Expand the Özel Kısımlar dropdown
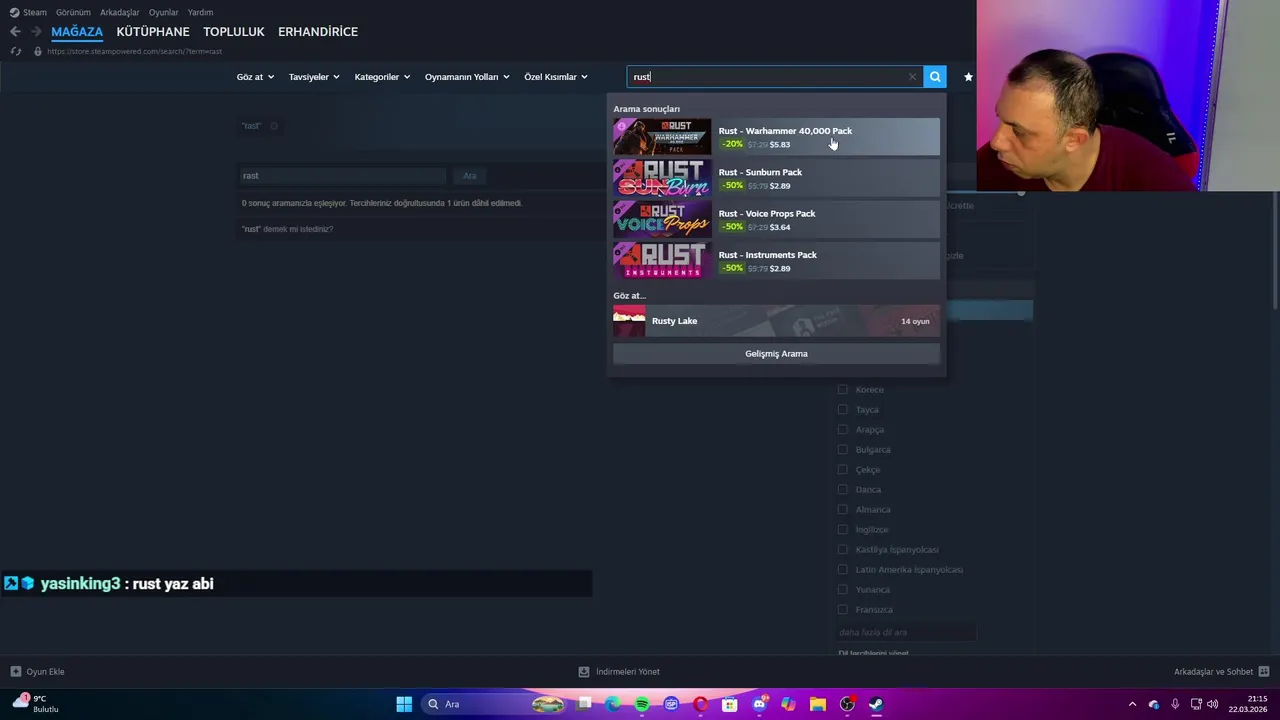The height and width of the screenshot is (720, 1280). pyautogui.click(x=556, y=77)
